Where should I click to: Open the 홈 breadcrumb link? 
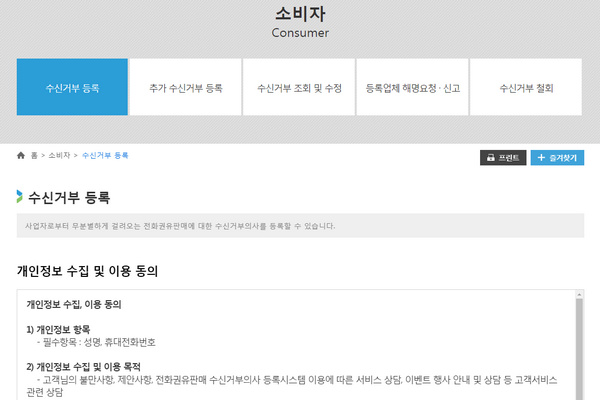[x=34, y=155]
